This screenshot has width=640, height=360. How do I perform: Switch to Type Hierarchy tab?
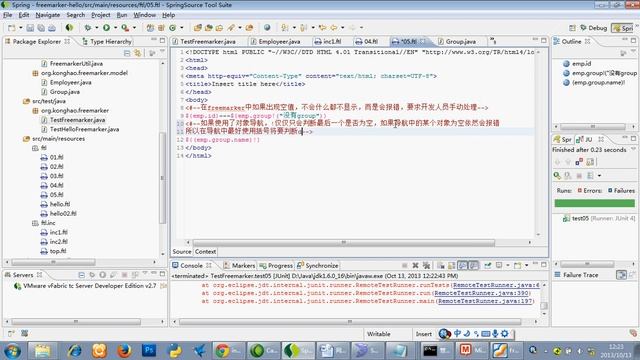click(x=107, y=41)
